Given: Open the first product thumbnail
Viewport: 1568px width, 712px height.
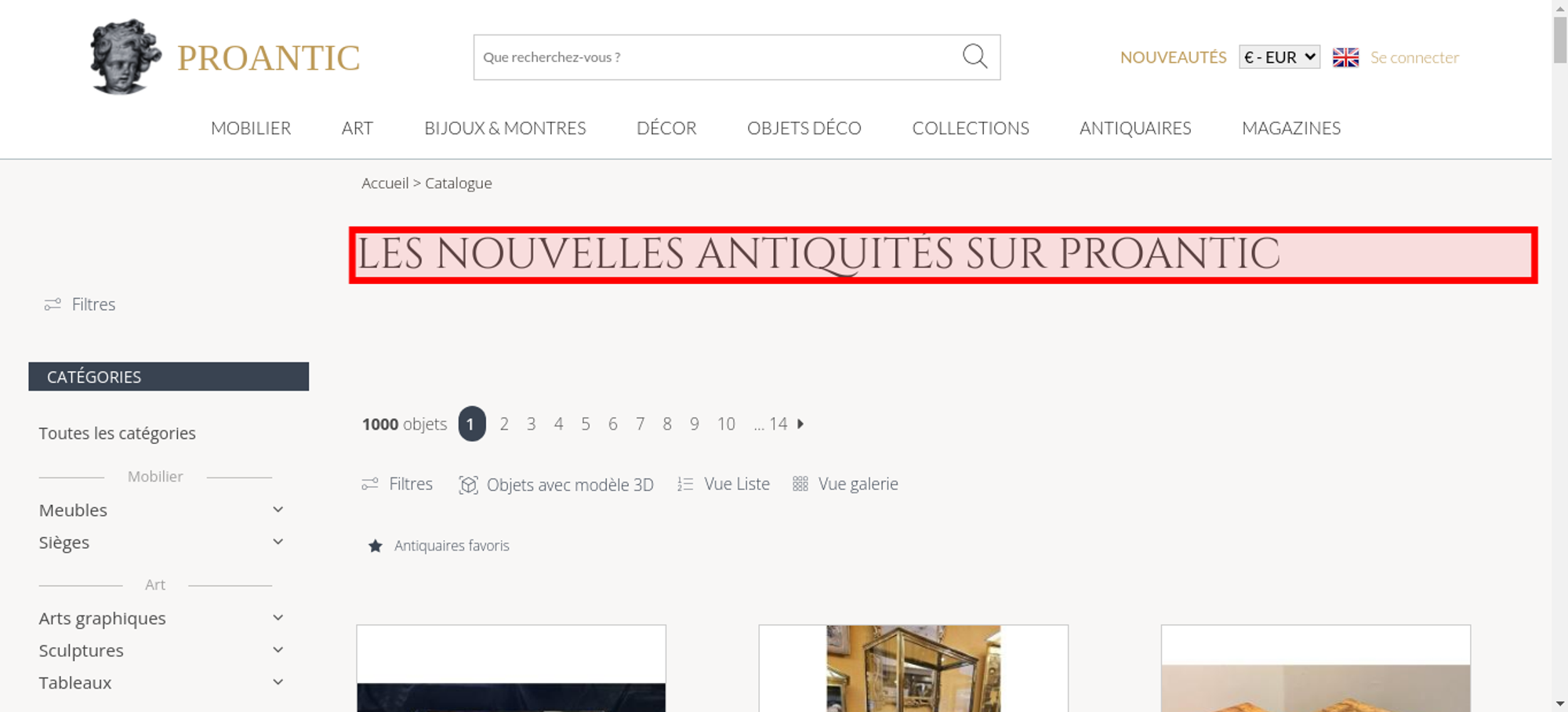Looking at the screenshot, I should (511, 669).
